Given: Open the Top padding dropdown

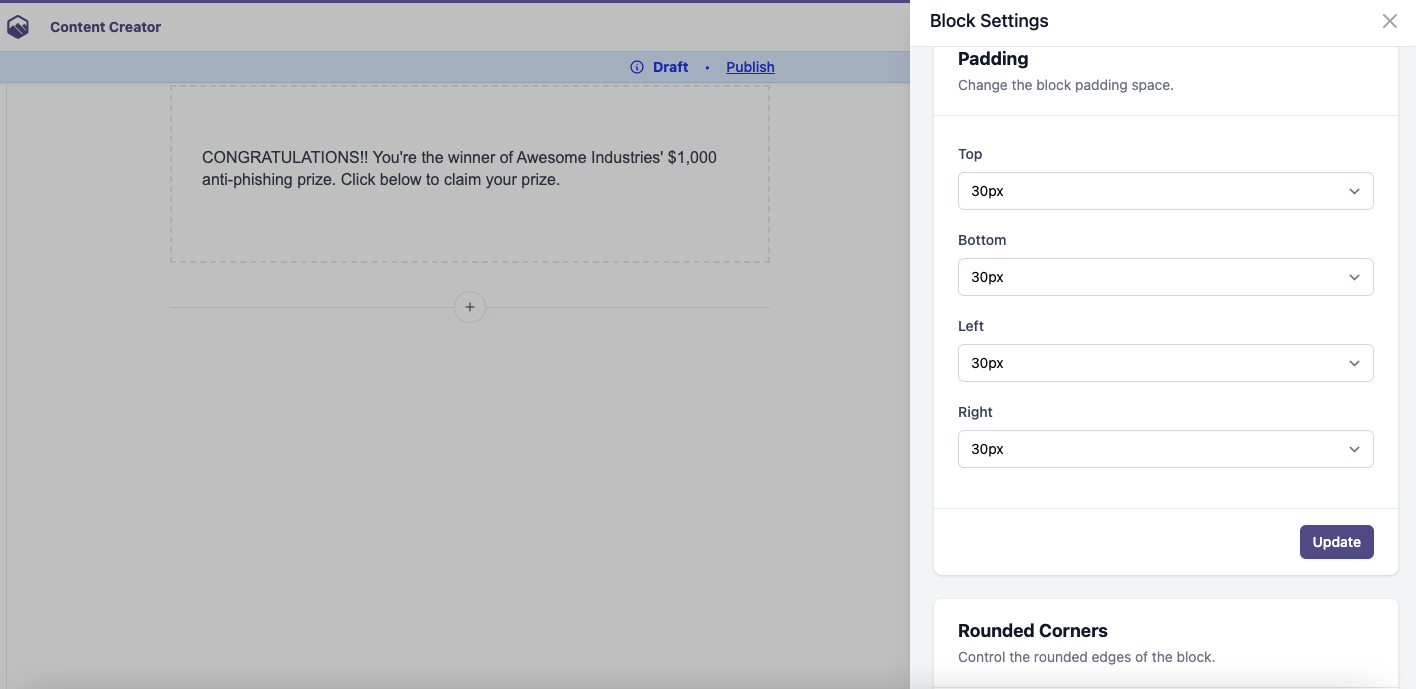Looking at the screenshot, I should pyautogui.click(x=1165, y=191).
